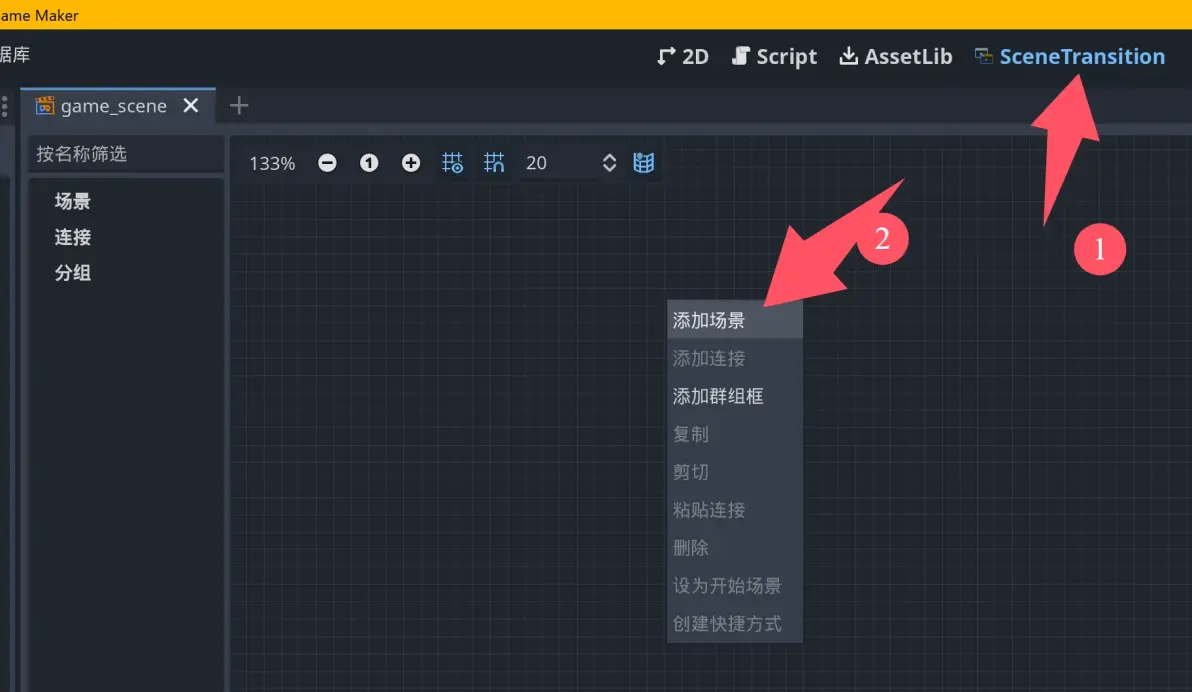The height and width of the screenshot is (692, 1192).
Task: Open the AssetLib workspace
Action: point(895,57)
